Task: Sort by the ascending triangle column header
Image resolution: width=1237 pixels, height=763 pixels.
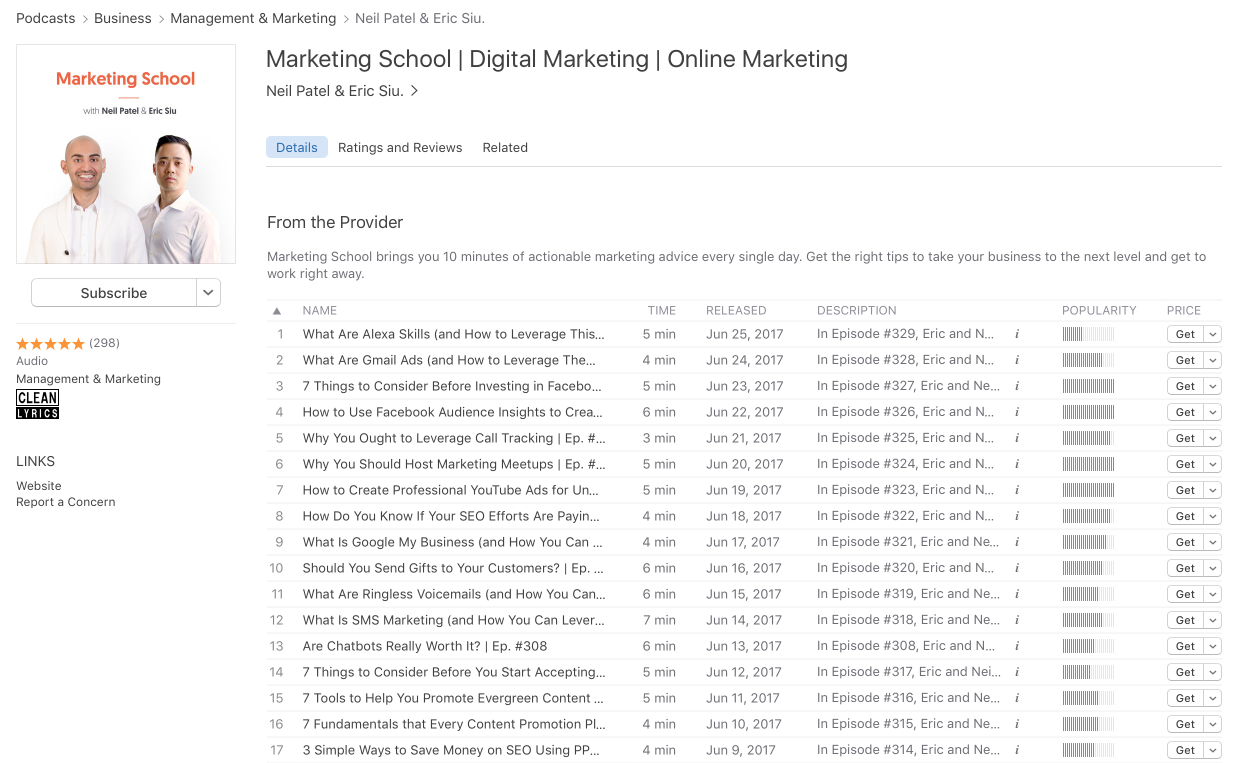Action: pyautogui.click(x=277, y=311)
